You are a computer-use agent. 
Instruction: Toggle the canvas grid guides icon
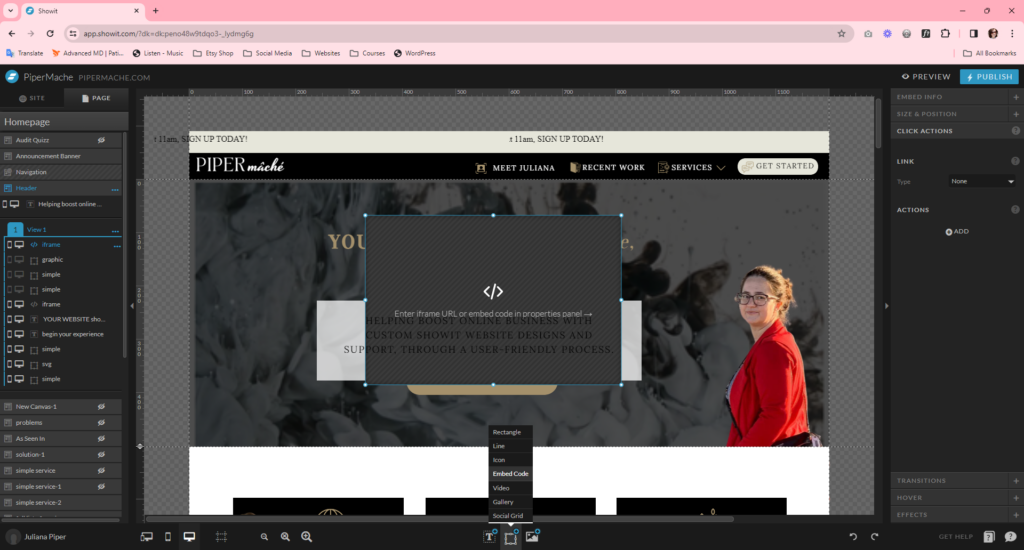(x=221, y=537)
